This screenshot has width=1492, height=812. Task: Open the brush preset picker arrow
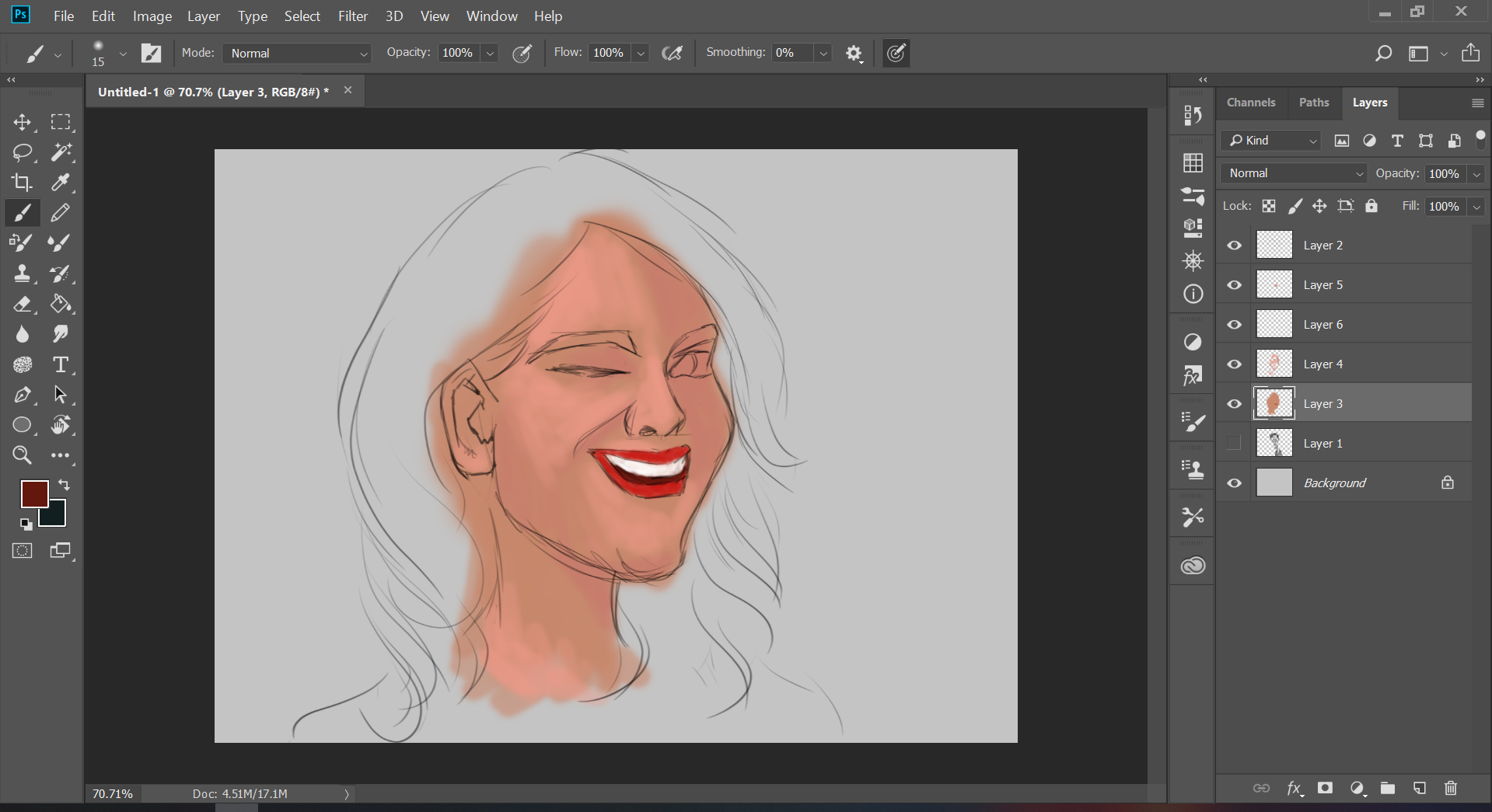(x=123, y=54)
